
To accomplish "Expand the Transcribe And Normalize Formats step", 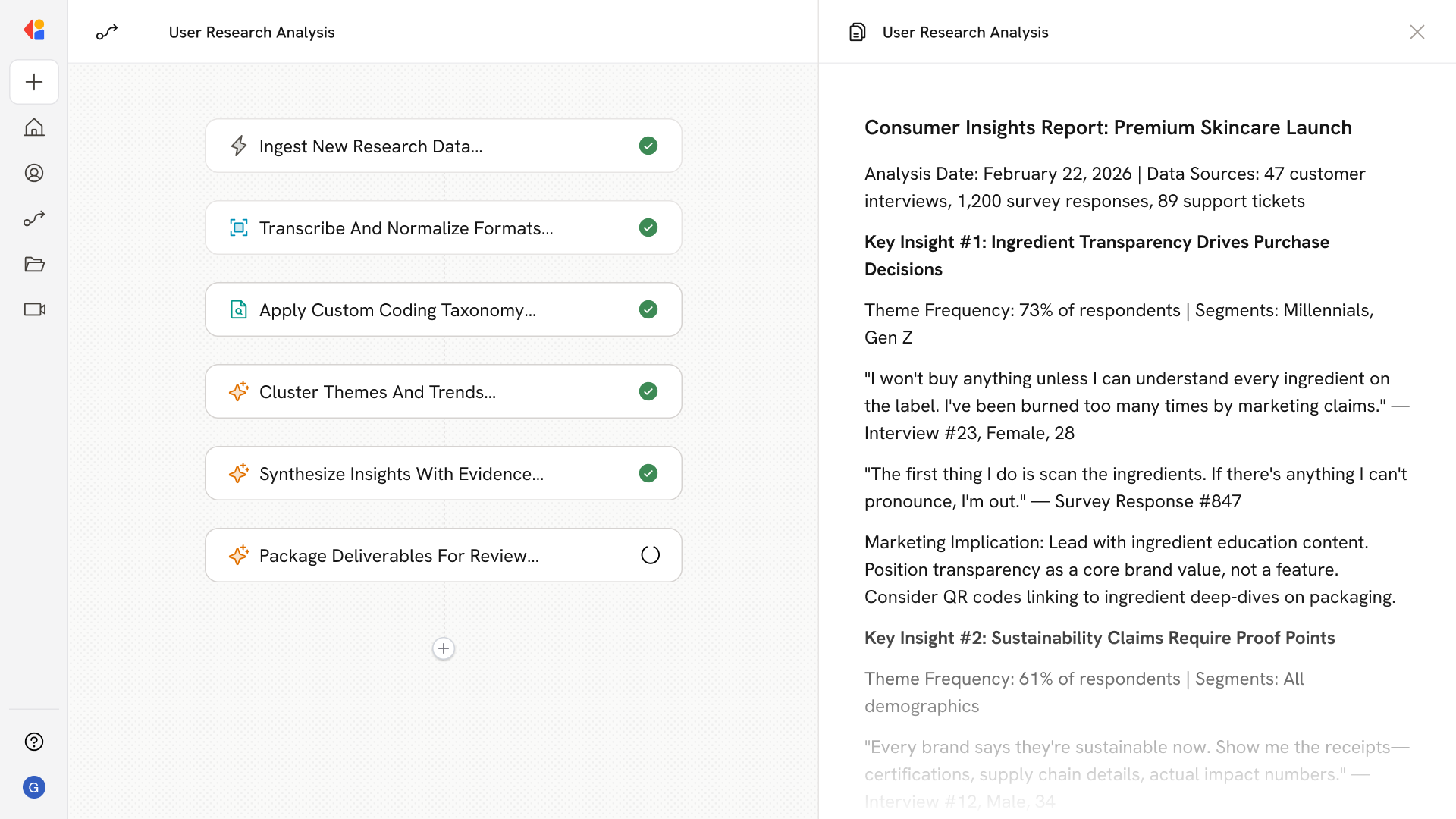I will click(406, 228).
